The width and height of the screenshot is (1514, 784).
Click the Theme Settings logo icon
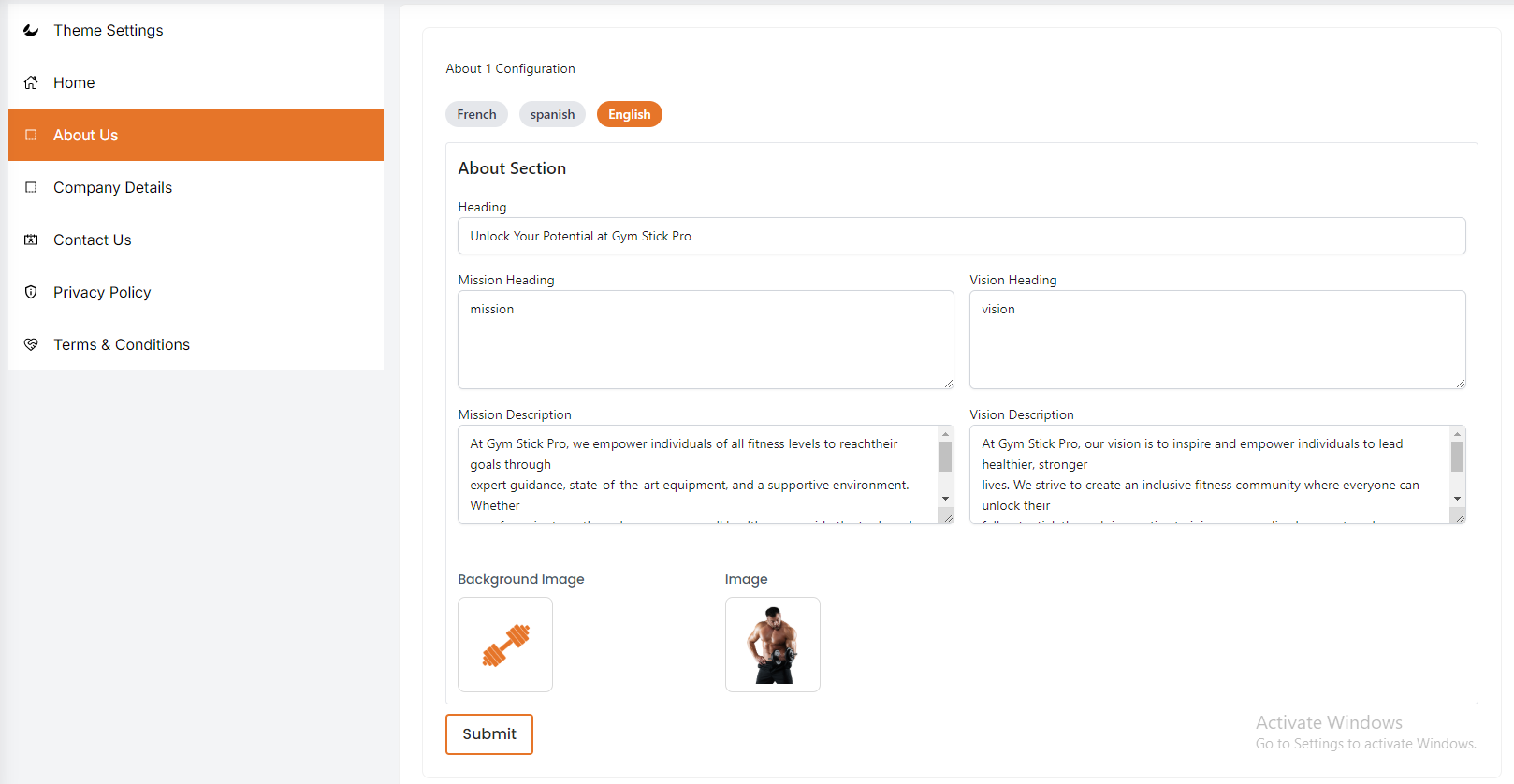click(31, 30)
